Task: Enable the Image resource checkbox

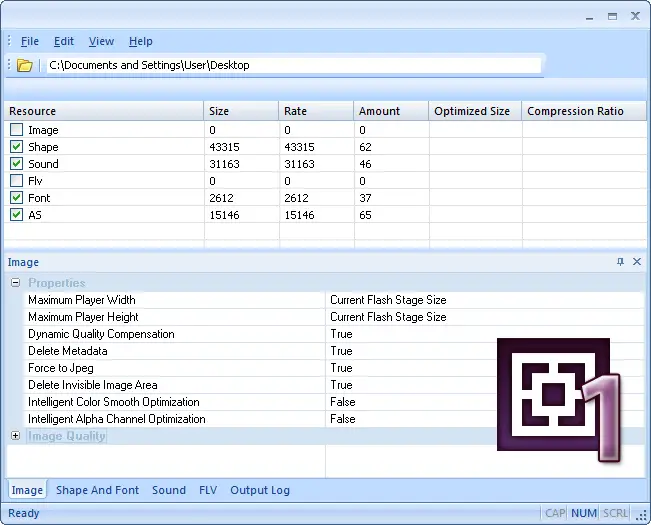Action: click(17, 130)
